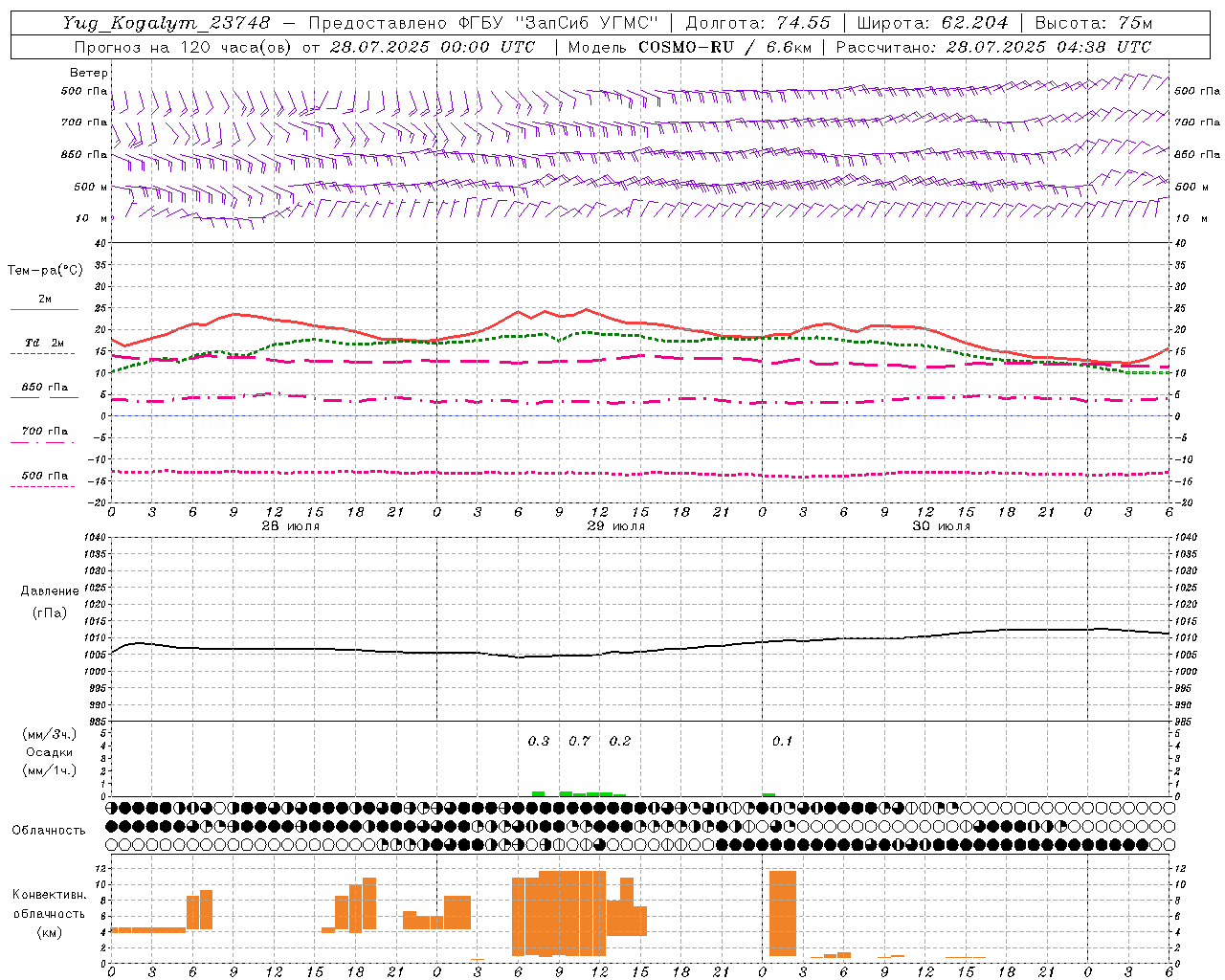Select the Прогноз на 120 часа(ов) text
1225x980 pixels.
[184, 47]
